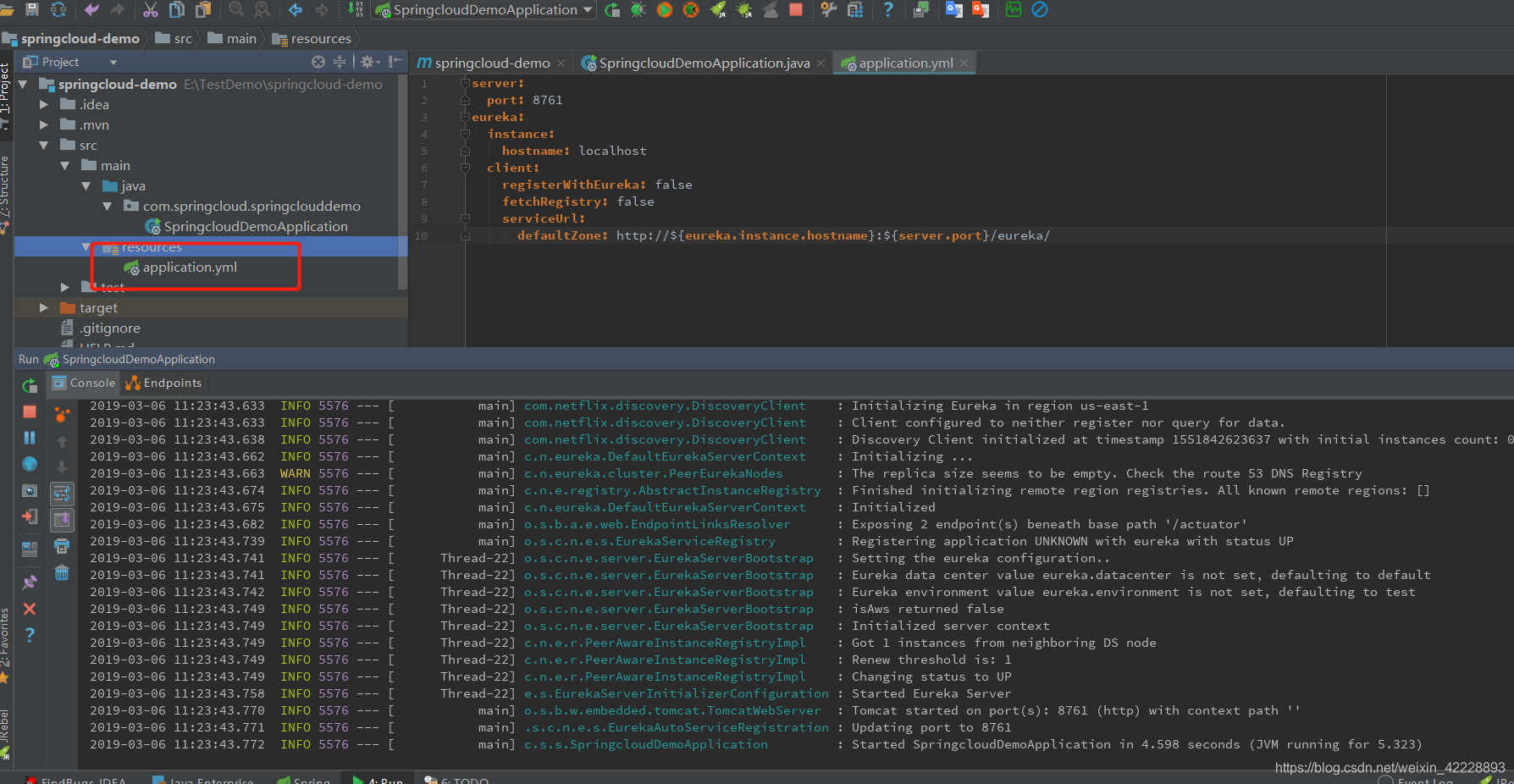Screen dimensions: 1514x784
Task: Stop the process with Run panel red square
Action: tap(30, 411)
